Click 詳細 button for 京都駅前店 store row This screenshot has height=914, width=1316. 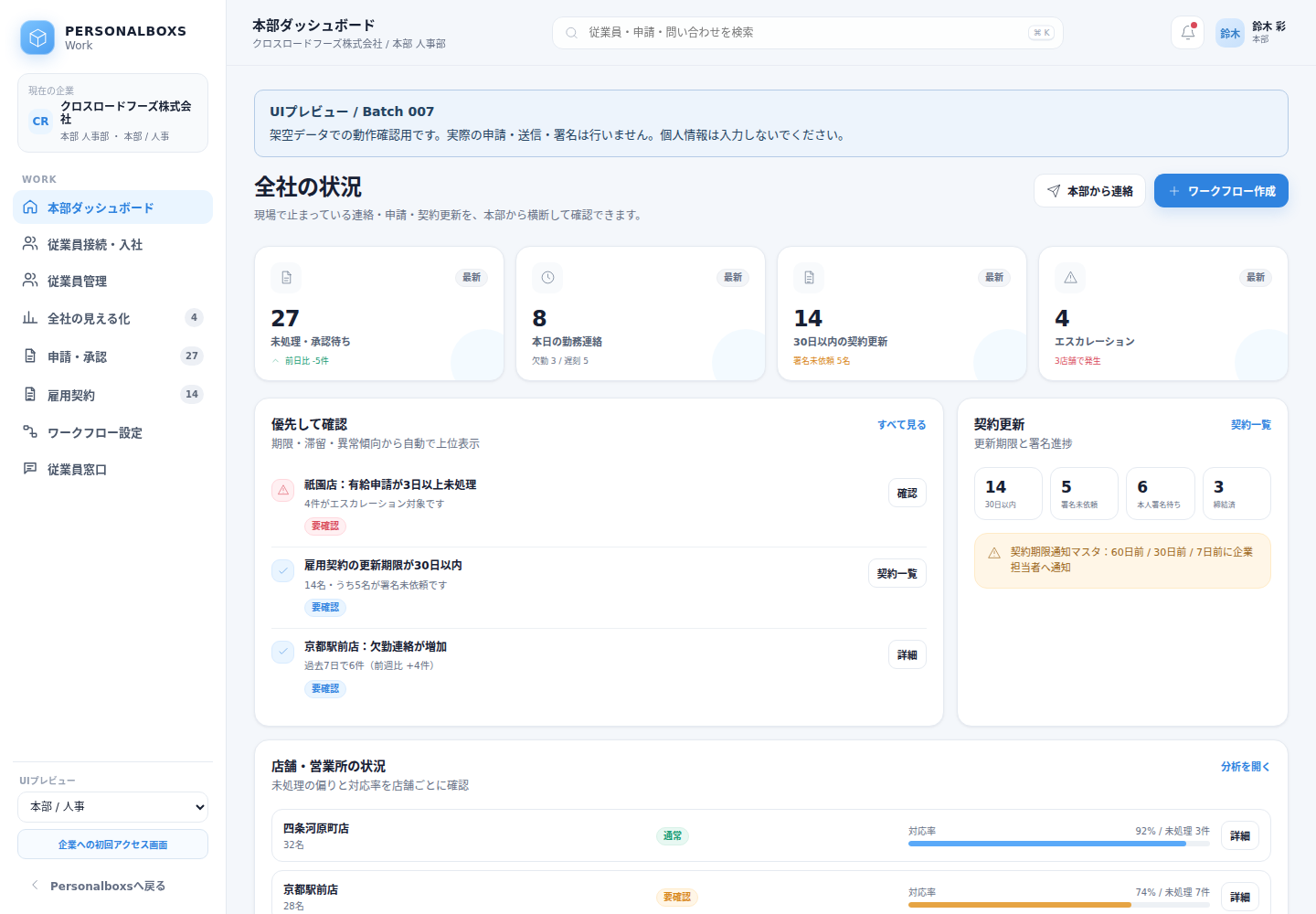pyautogui.click(x=1240, y=898)
